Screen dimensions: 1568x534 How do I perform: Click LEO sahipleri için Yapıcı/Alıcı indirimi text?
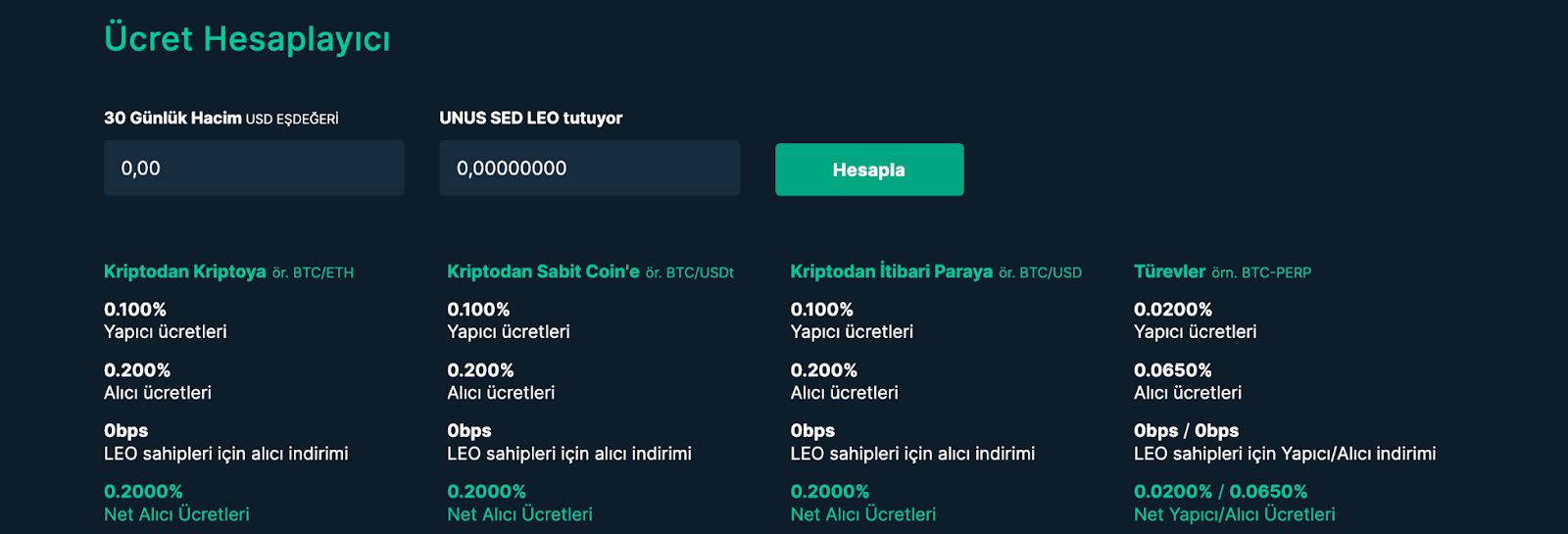point(1285,454)
